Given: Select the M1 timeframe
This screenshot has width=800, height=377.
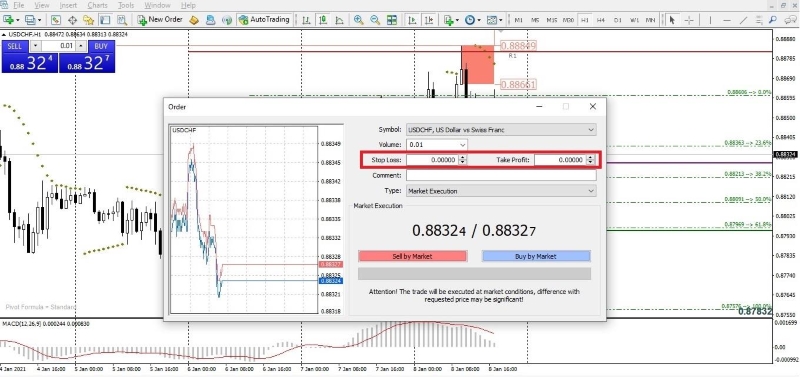Looking at the screenshot, I should coord(518,20).
